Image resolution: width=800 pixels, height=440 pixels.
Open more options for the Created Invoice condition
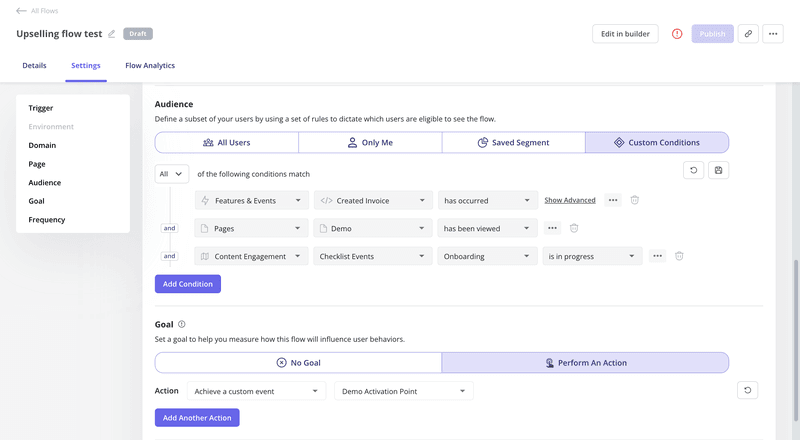point(612,200)
